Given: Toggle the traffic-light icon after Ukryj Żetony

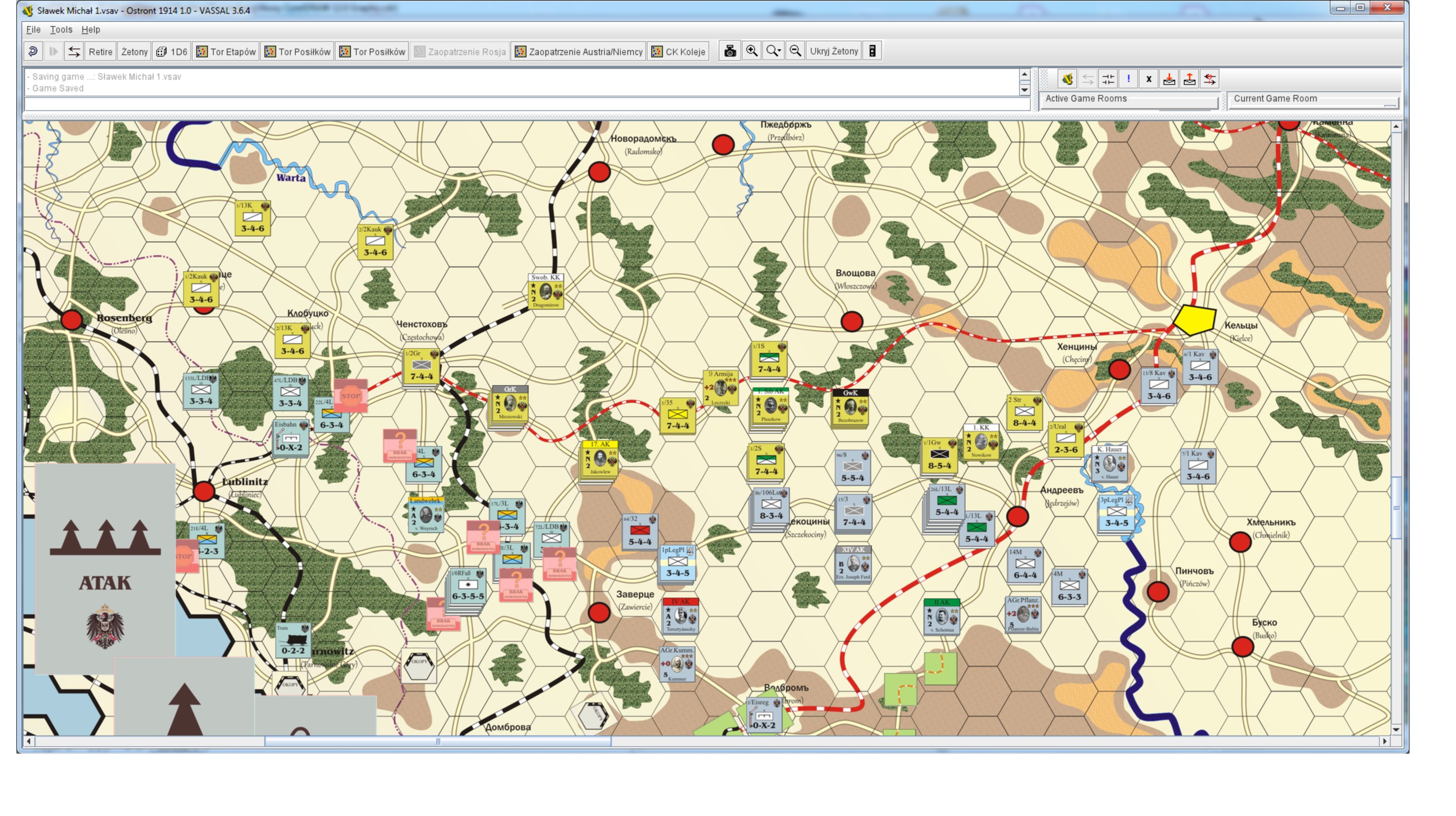Looking at the screenshot, I should click(872, 52).
